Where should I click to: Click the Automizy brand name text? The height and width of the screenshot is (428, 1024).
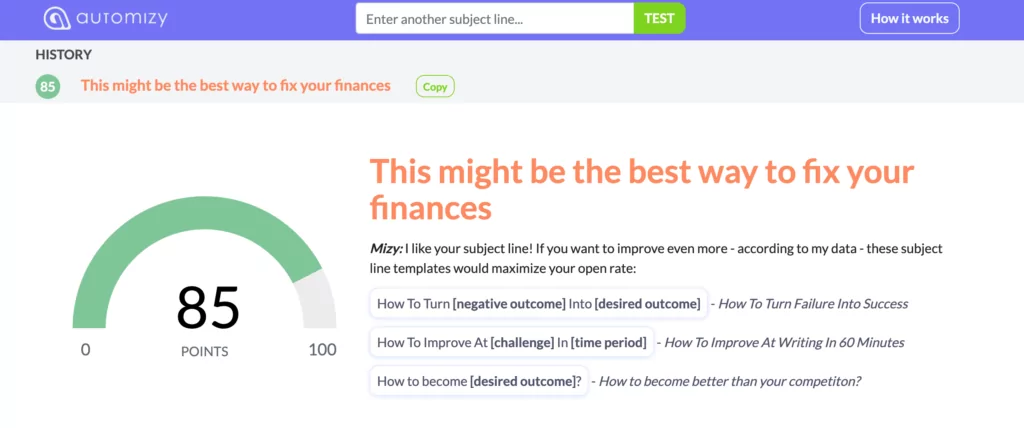(122, 18)
